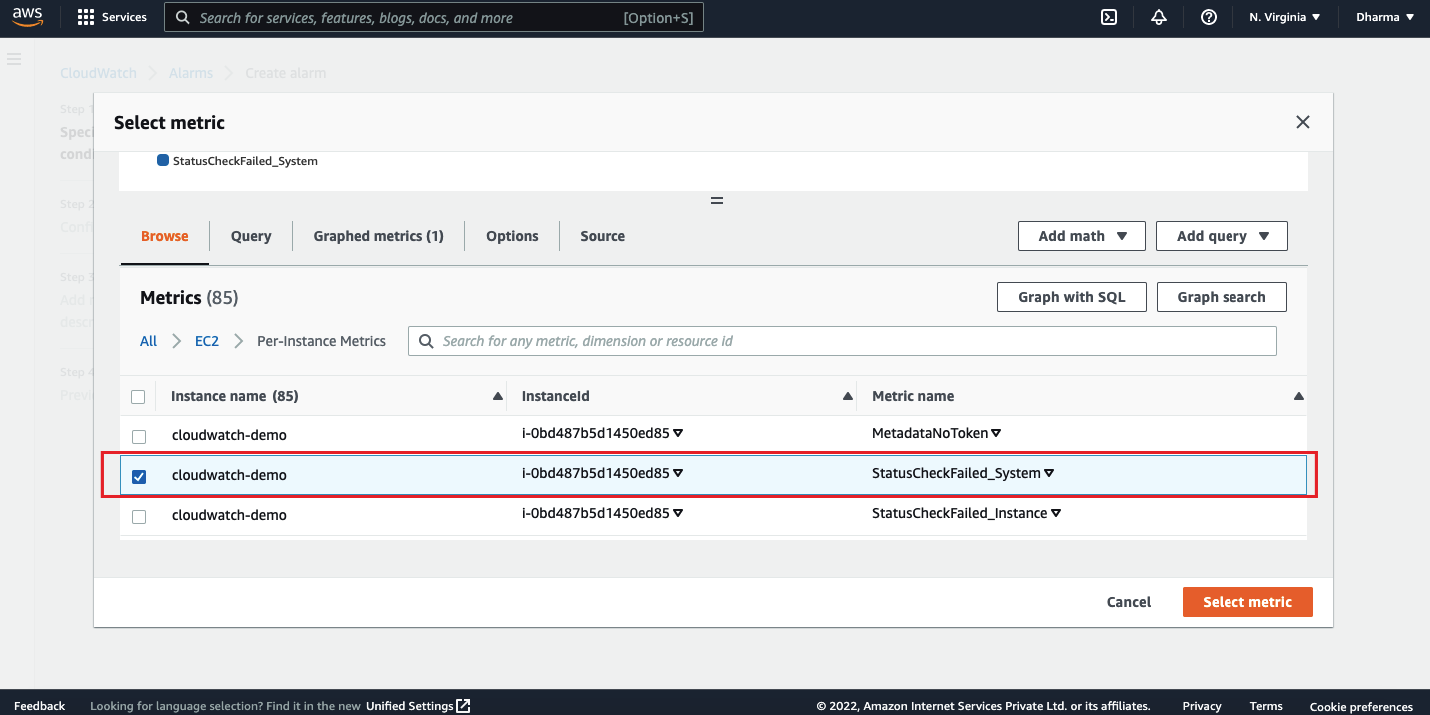Click Alarms breadcrumb behind the dialog
The width and height of the screenshot is (1430, 715).
coord(191,73)
